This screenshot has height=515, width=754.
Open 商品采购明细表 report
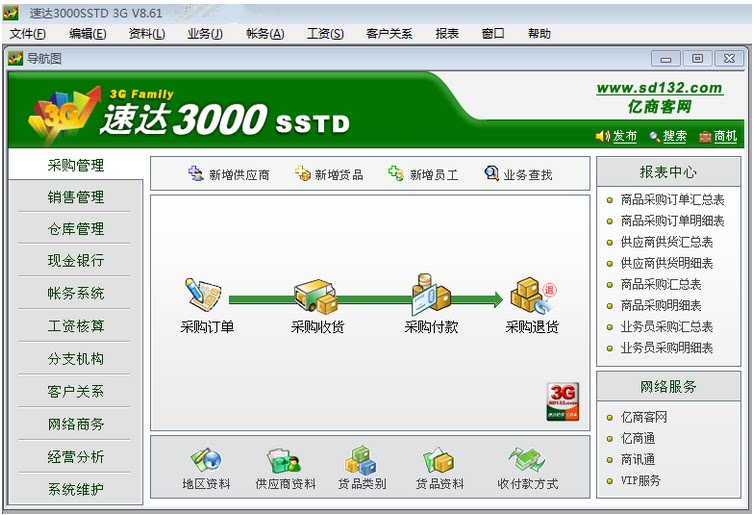[x=660, y=305]
